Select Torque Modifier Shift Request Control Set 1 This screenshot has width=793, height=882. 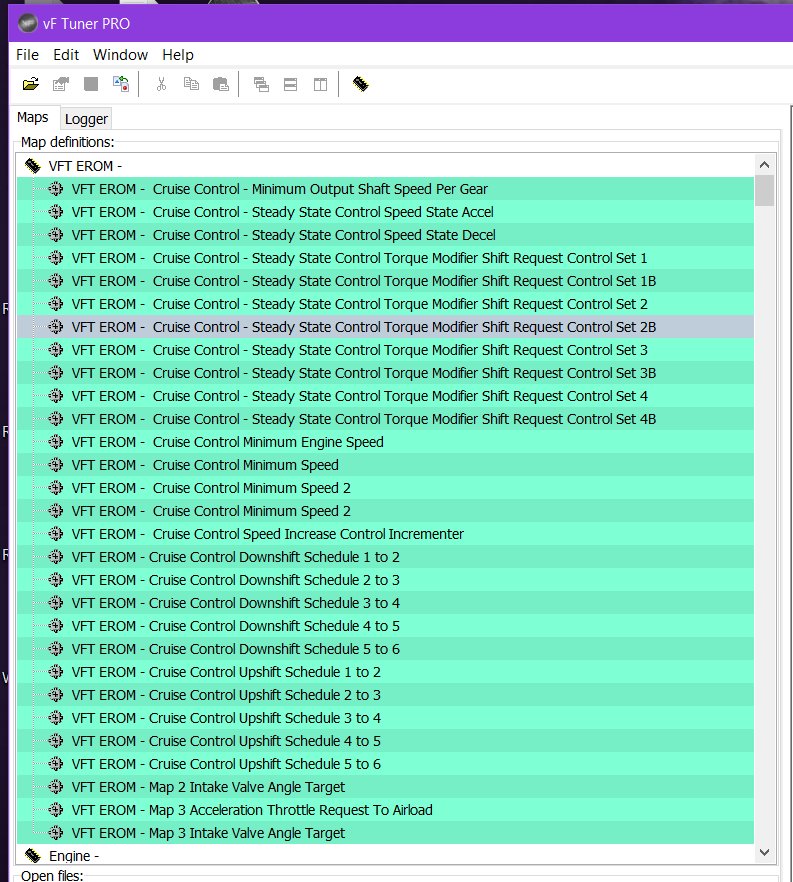(385, 258)
